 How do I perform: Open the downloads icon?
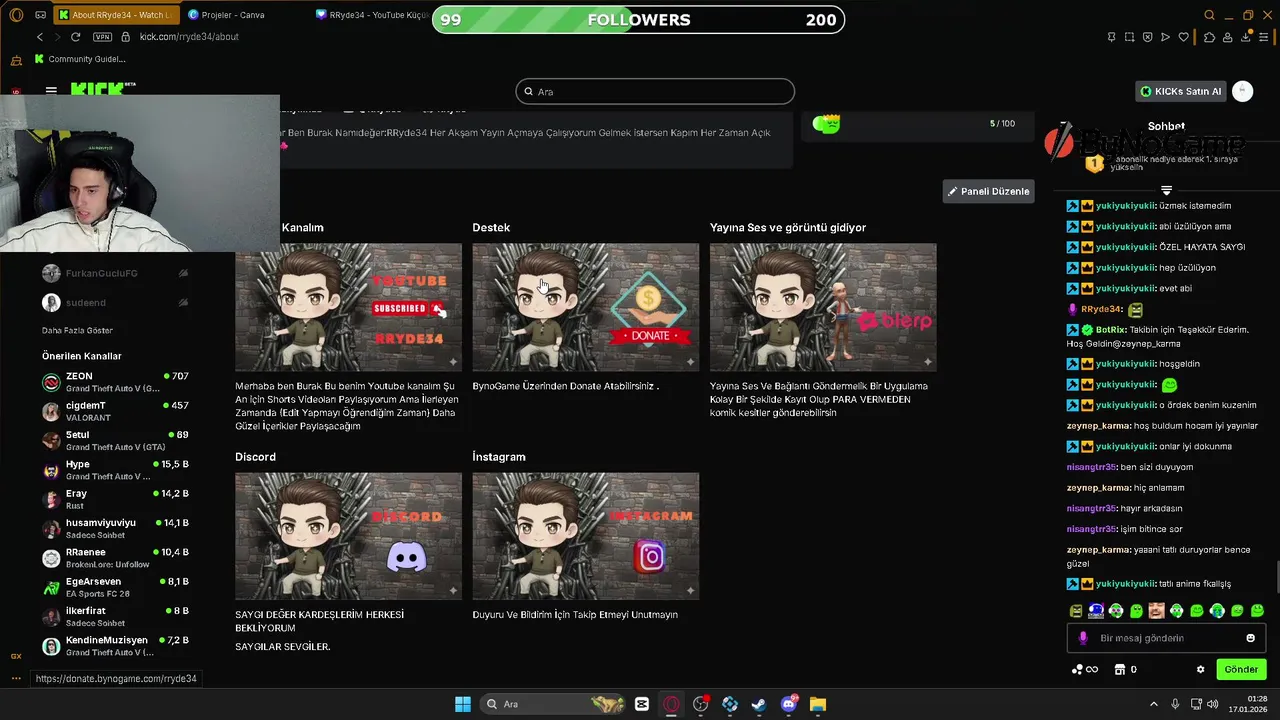[x=1247, y=37]
